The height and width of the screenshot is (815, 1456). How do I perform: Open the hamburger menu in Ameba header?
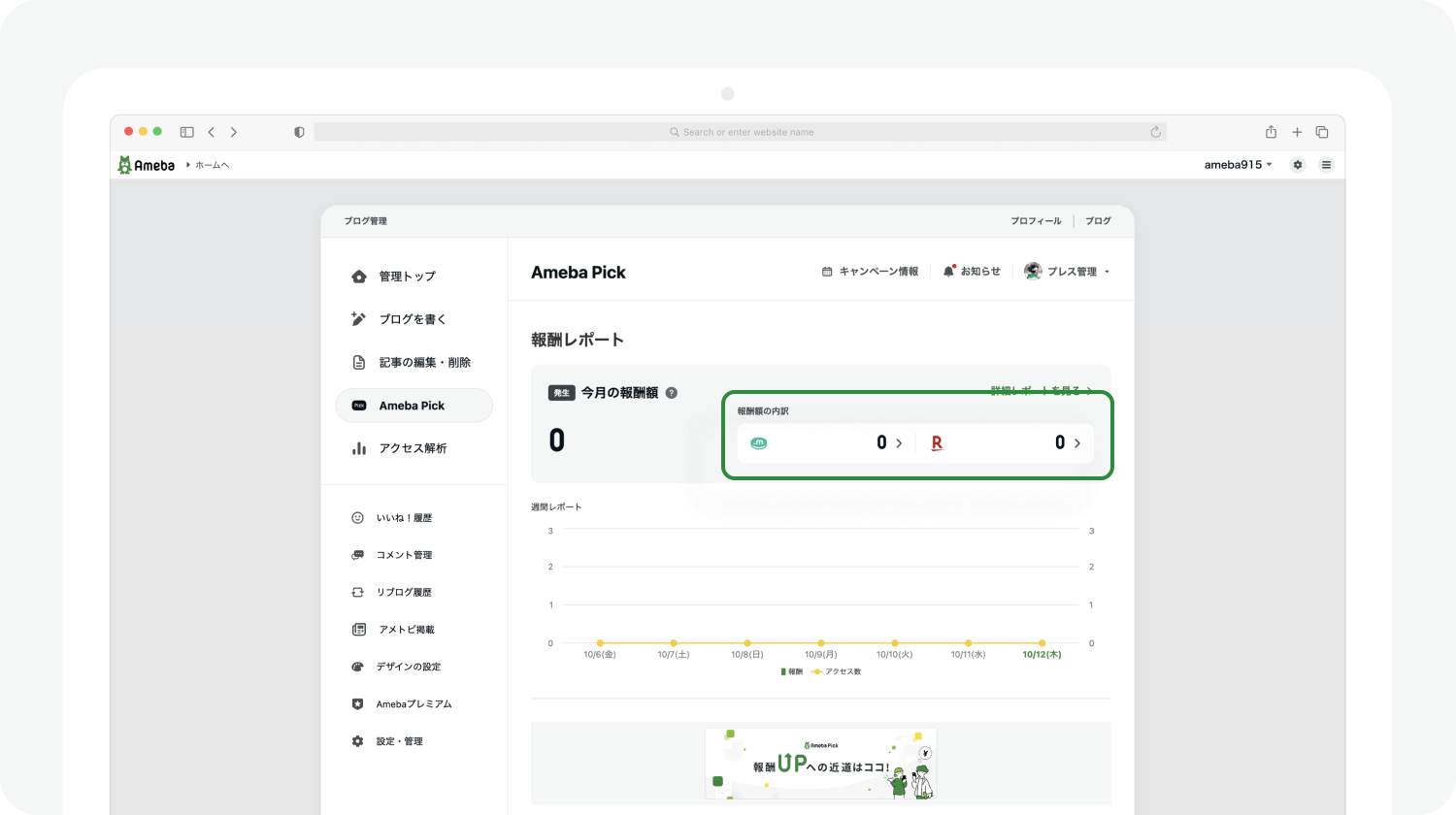[x=1326, y=165]
